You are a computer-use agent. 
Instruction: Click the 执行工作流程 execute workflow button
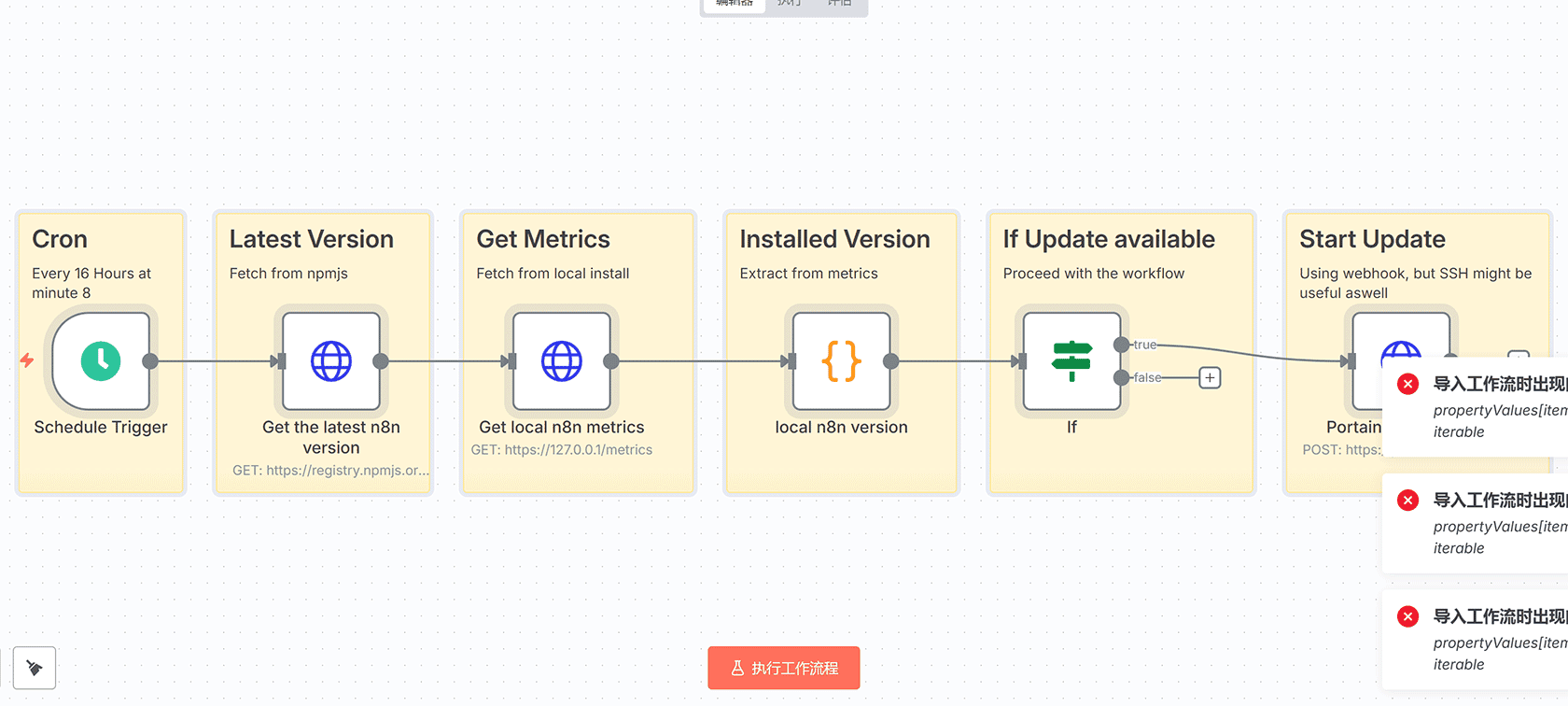(x=783, y=668)
